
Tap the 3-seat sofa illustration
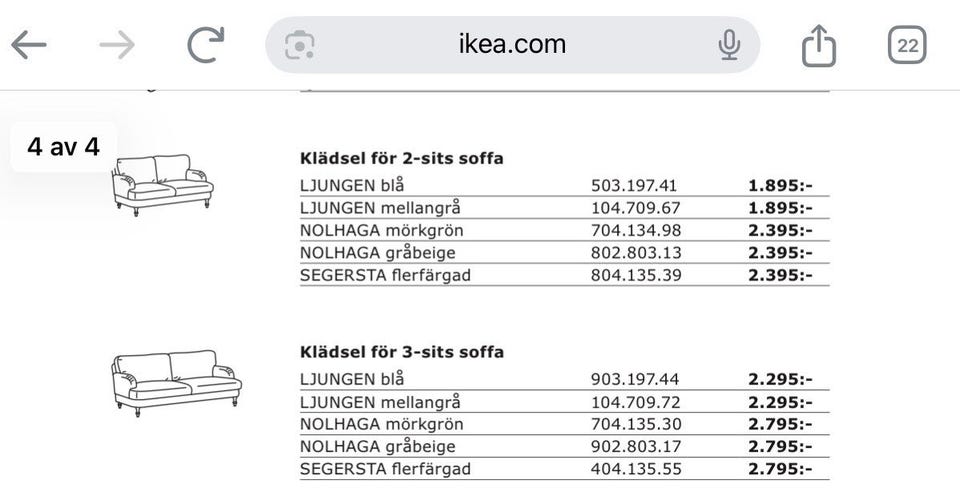[176, 378]
